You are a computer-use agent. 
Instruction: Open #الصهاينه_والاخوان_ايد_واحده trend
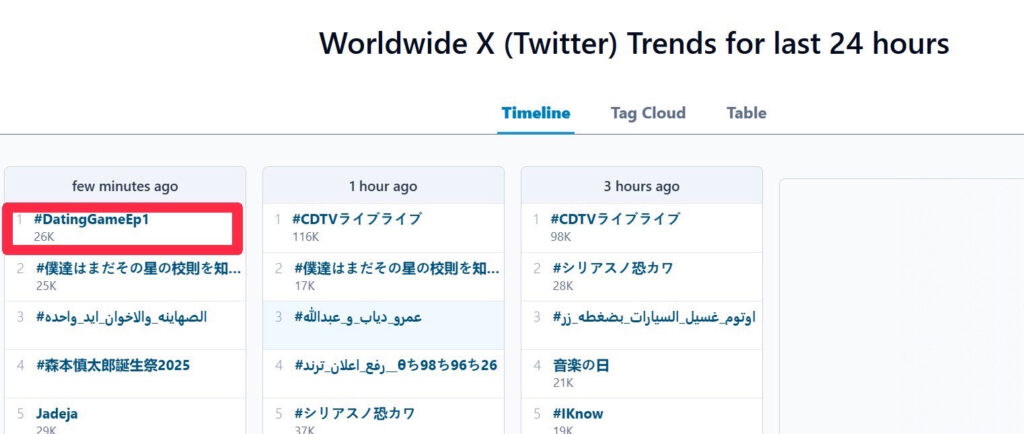121,317
